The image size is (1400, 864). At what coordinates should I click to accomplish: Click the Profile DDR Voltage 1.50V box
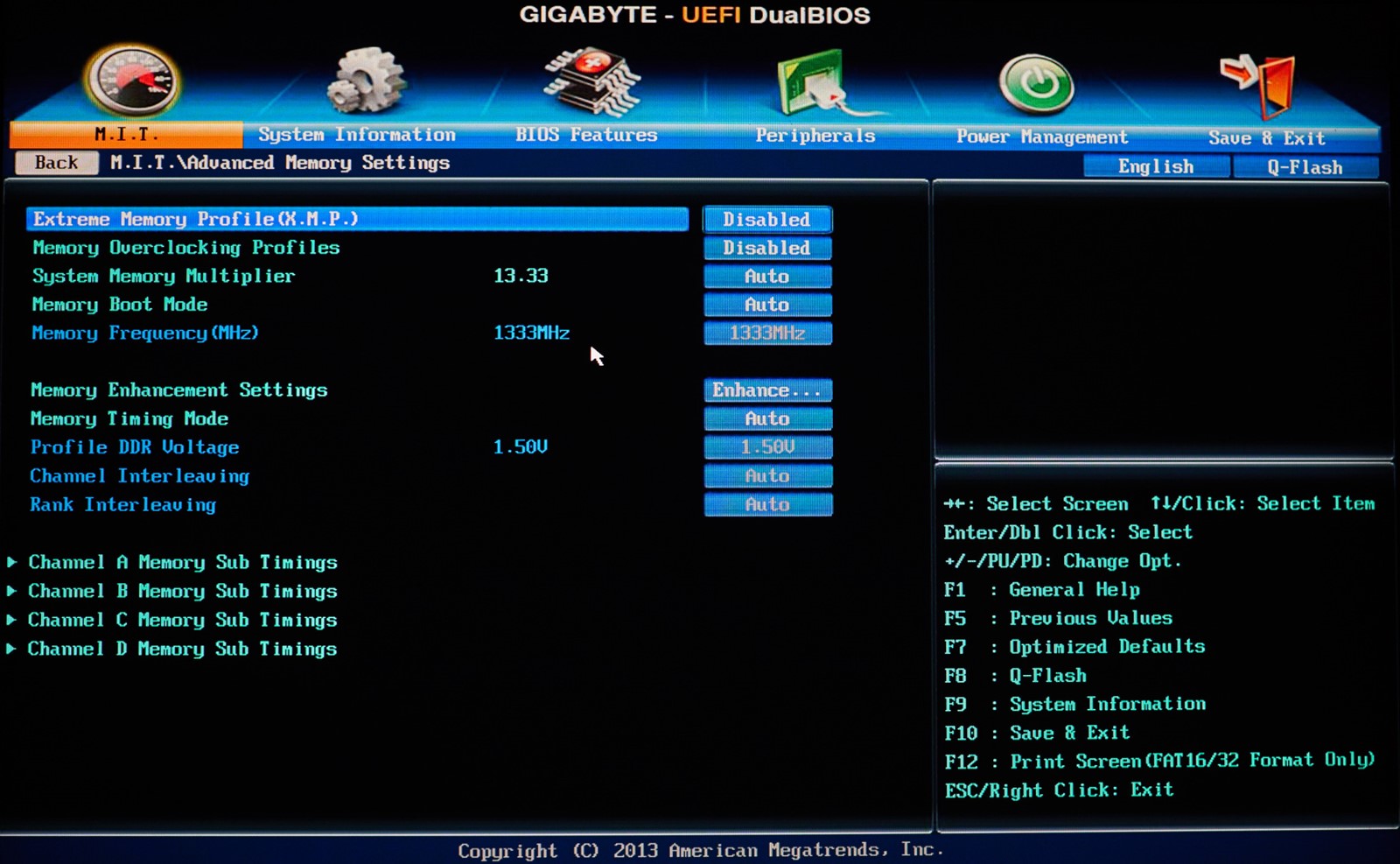(767, 447)
